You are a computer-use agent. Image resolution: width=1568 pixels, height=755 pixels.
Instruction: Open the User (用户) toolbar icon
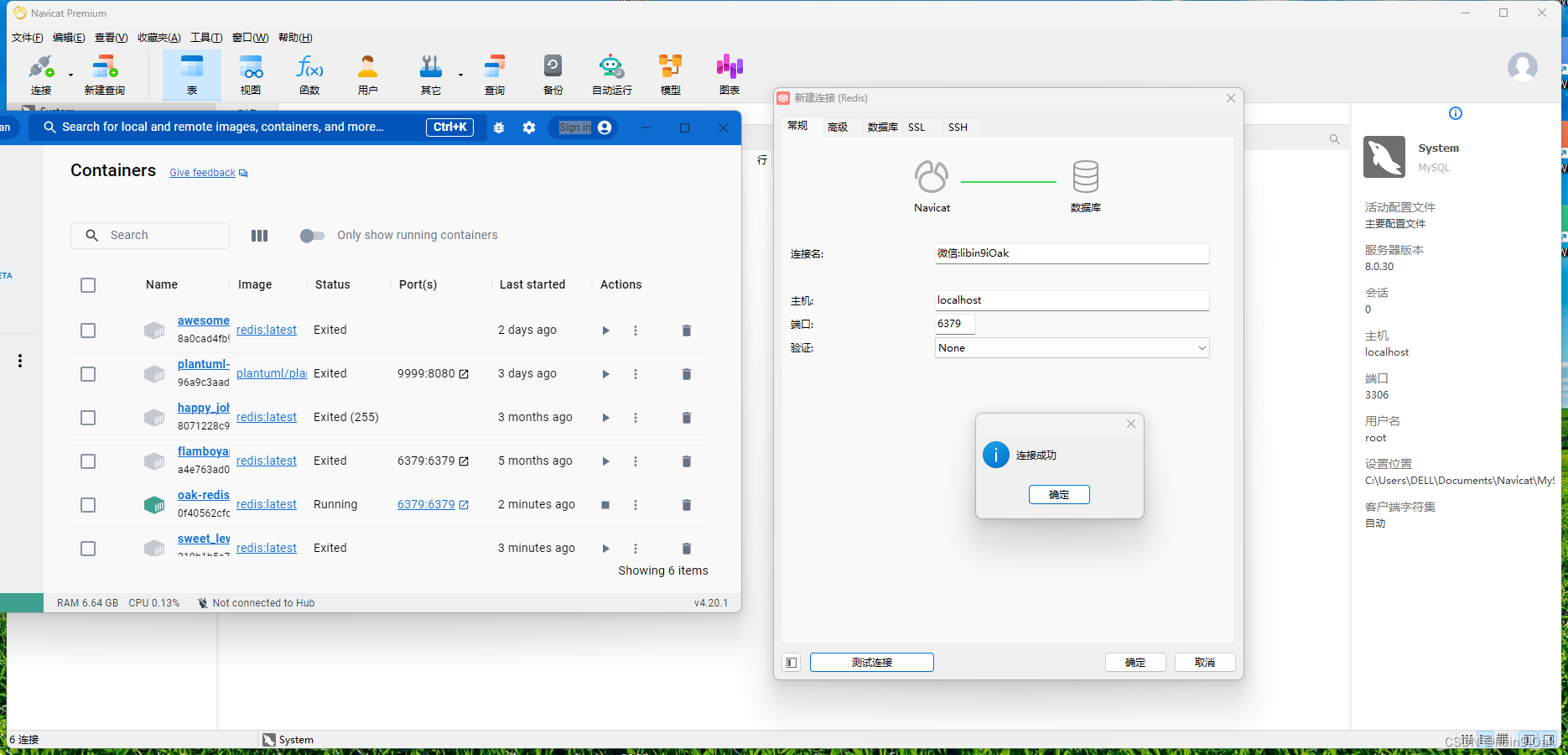pos(367,75)
